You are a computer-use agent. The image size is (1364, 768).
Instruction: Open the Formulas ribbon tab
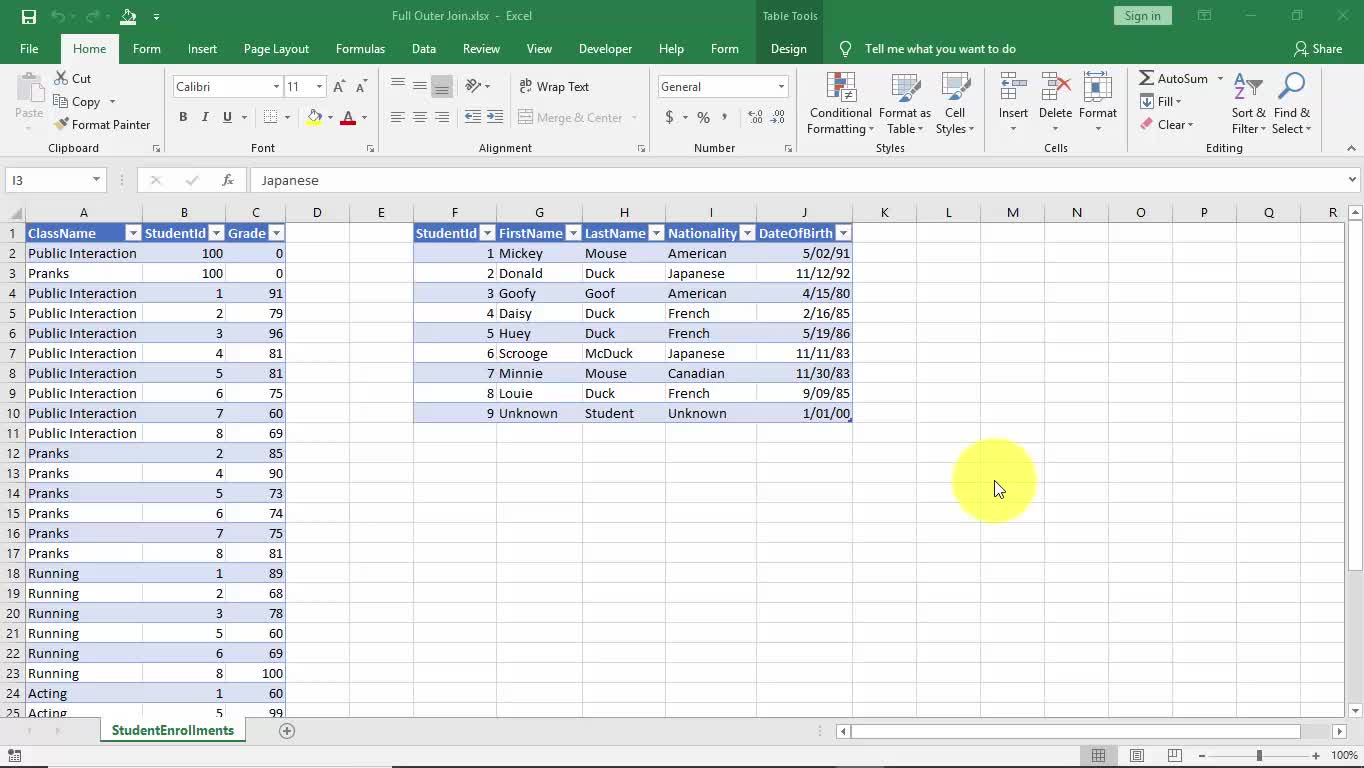[360, 49]
